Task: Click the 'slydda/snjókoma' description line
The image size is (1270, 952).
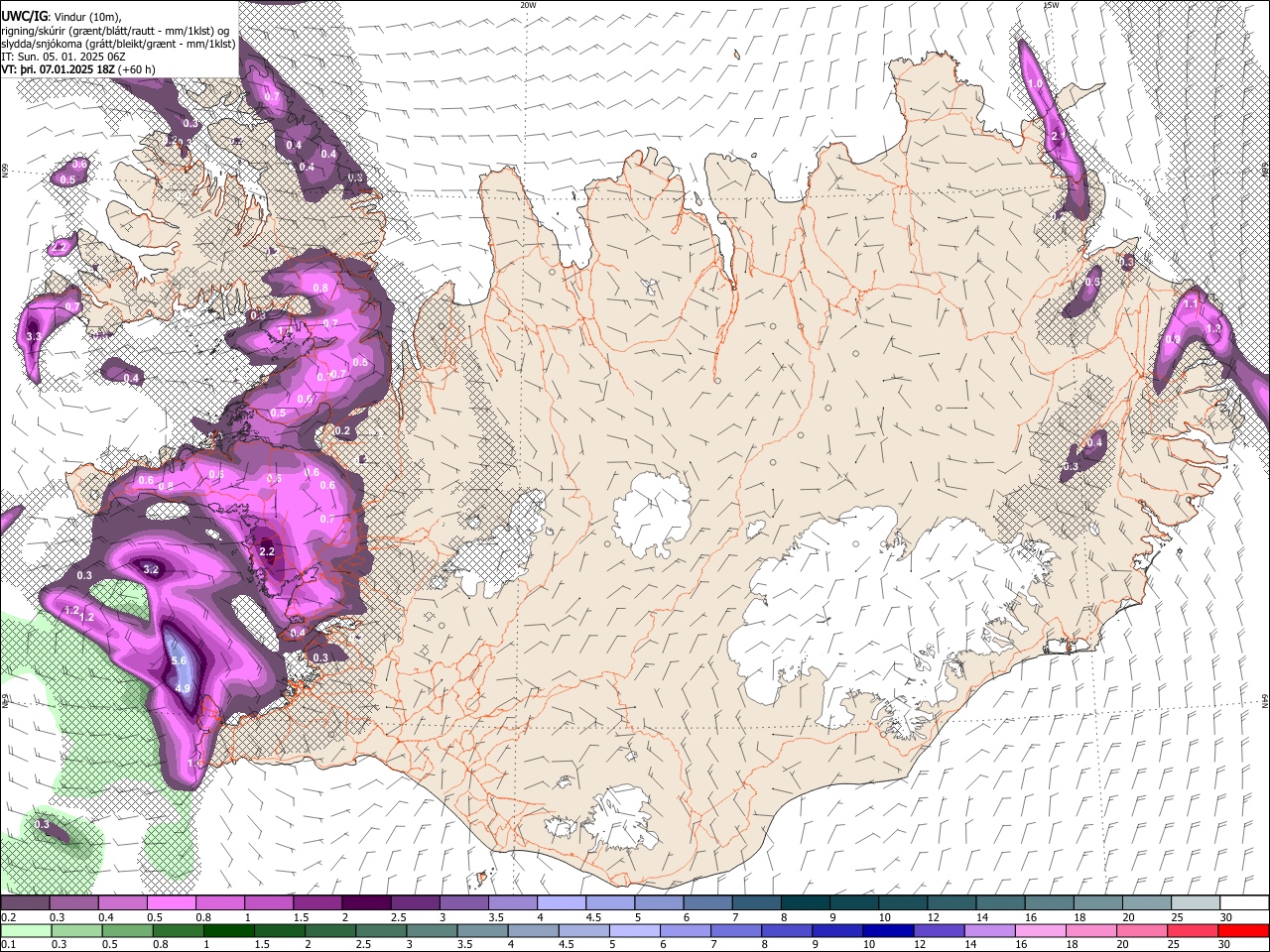Action: 118,44
